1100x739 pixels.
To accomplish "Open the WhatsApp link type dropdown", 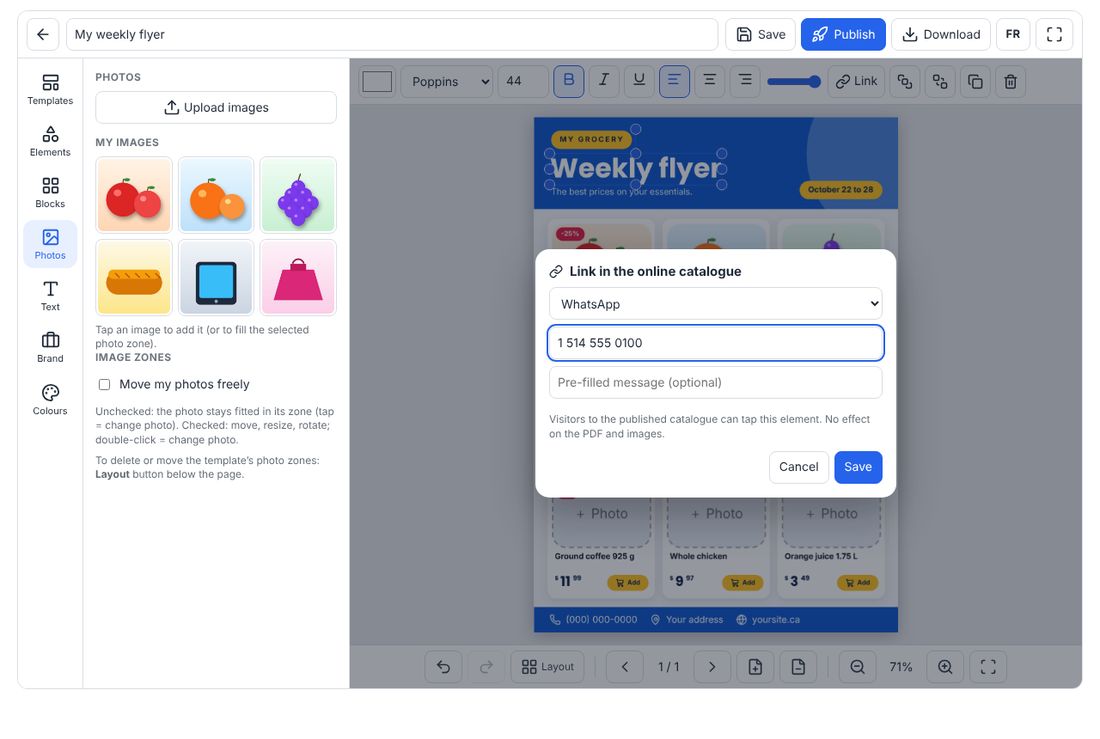I will pyautogui.click(x=716, y=304).
